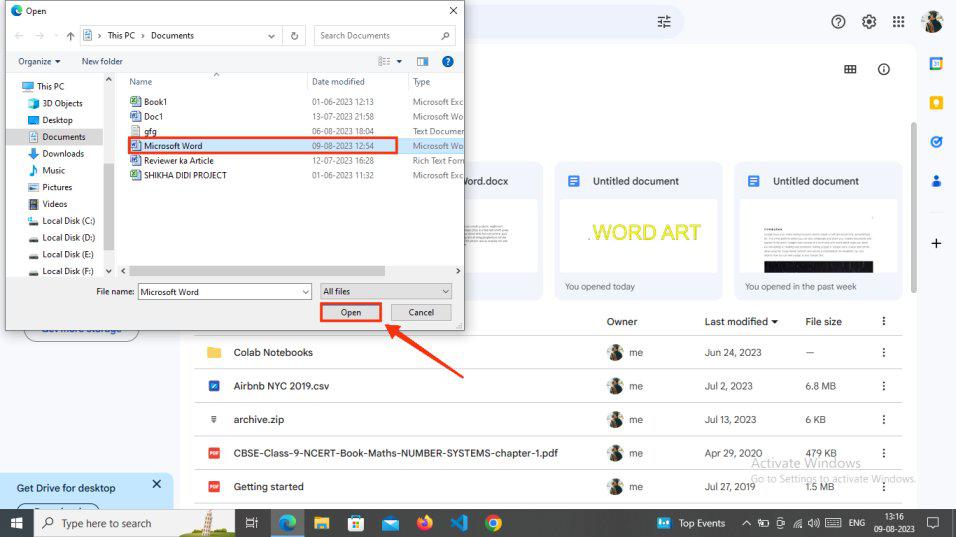Open Google apps grid icon
This screenshot has width=956, height=537.
(x=898, y=22)
